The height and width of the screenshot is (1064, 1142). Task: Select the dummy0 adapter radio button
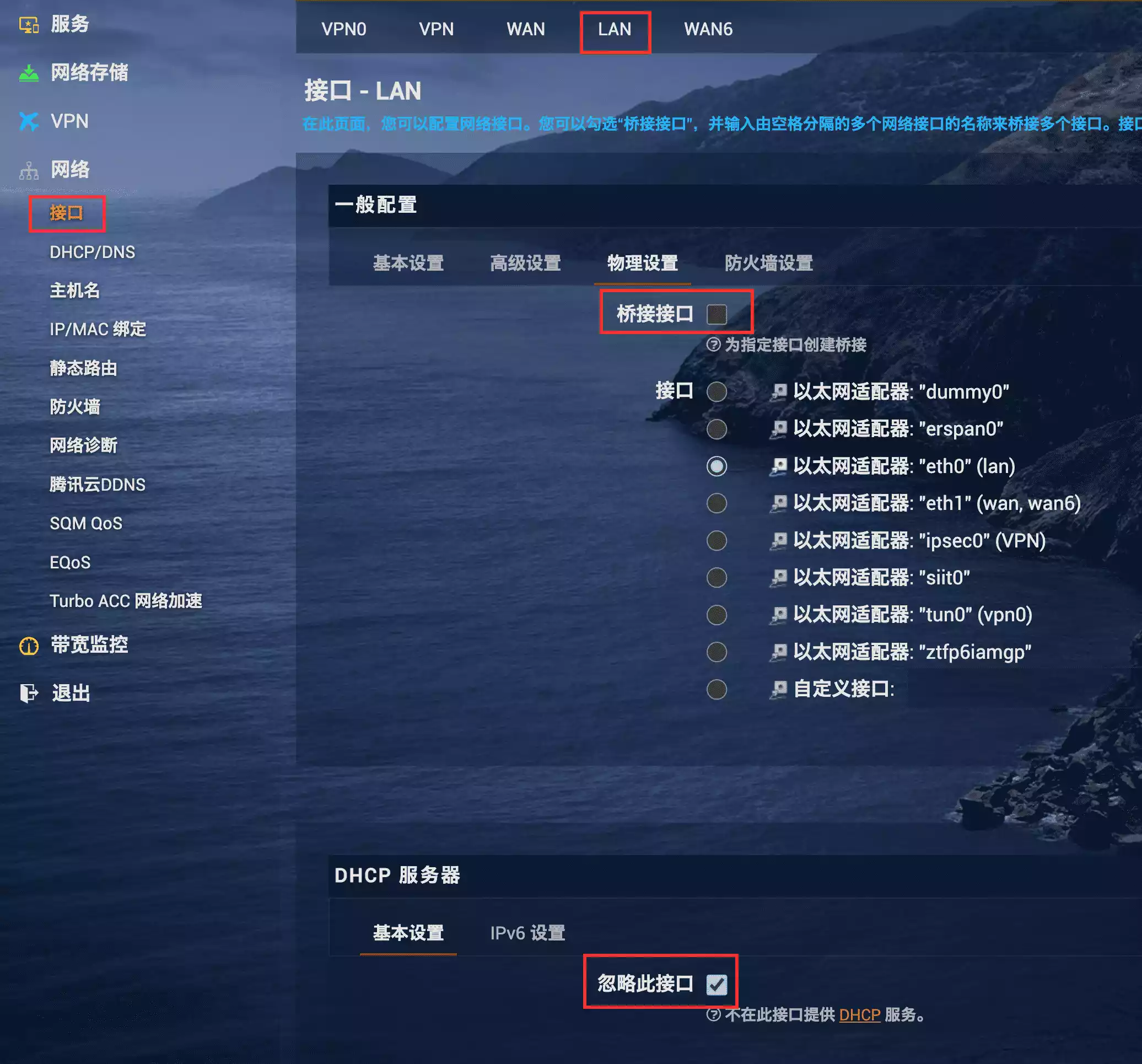[x=717, y=393]
